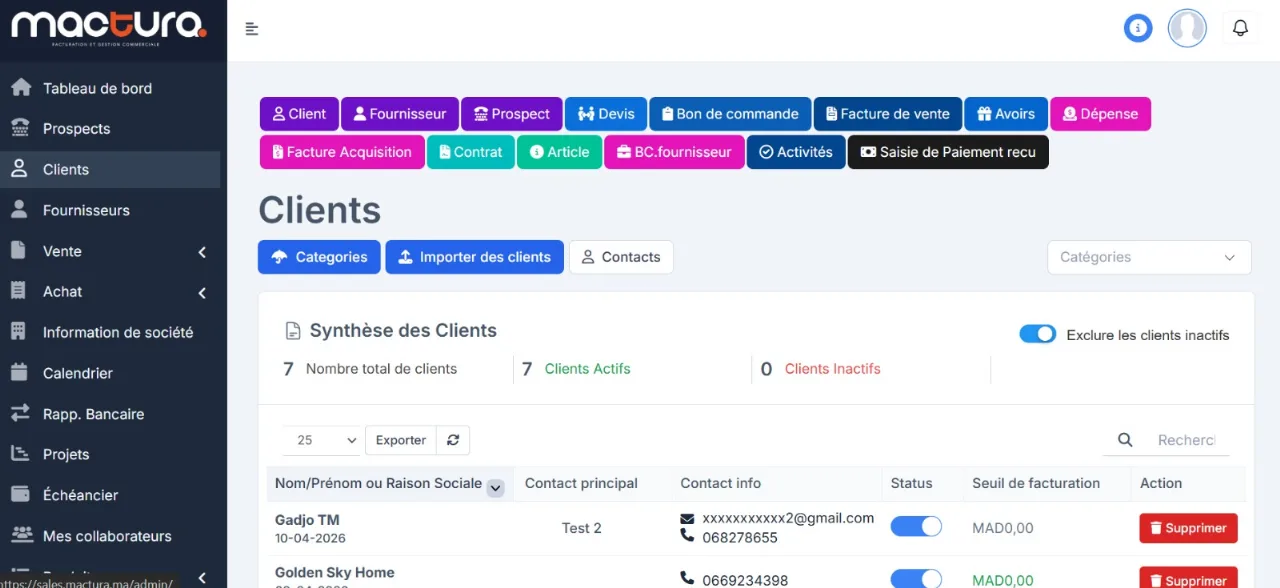This screenshot has height=588, width=1280.
Task: Click the Synthèse des Clients document icon
Action: pyautogui.click(x=293, y=331)
